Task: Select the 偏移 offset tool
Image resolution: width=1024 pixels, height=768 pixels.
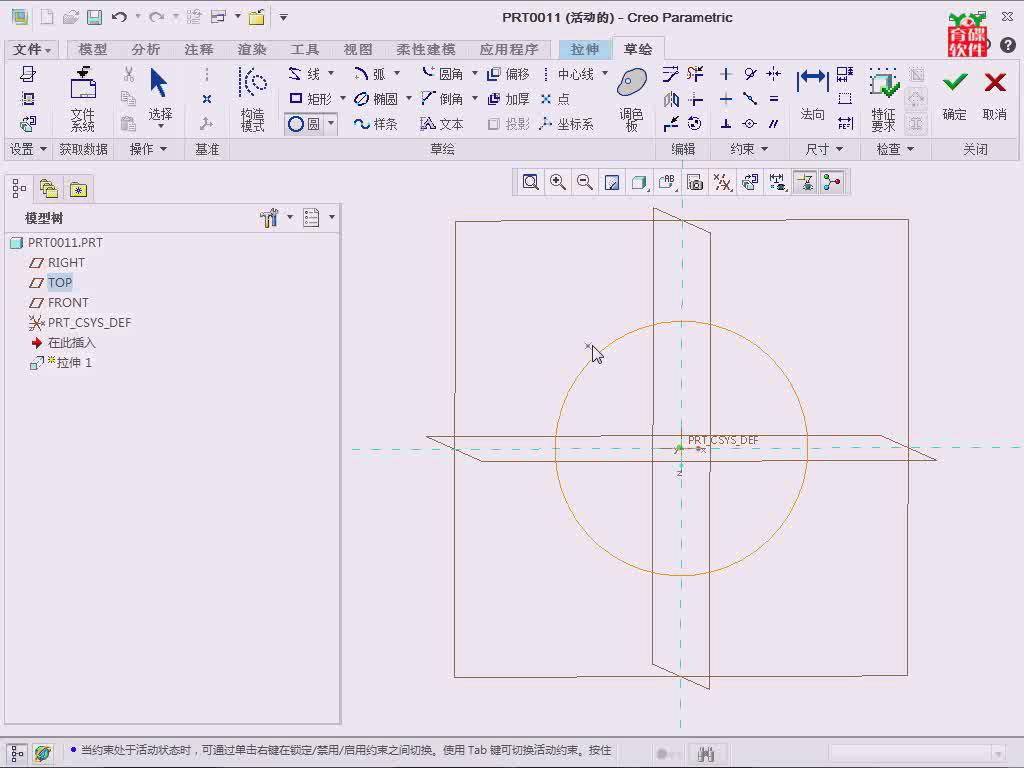Action: click(508, 74)
